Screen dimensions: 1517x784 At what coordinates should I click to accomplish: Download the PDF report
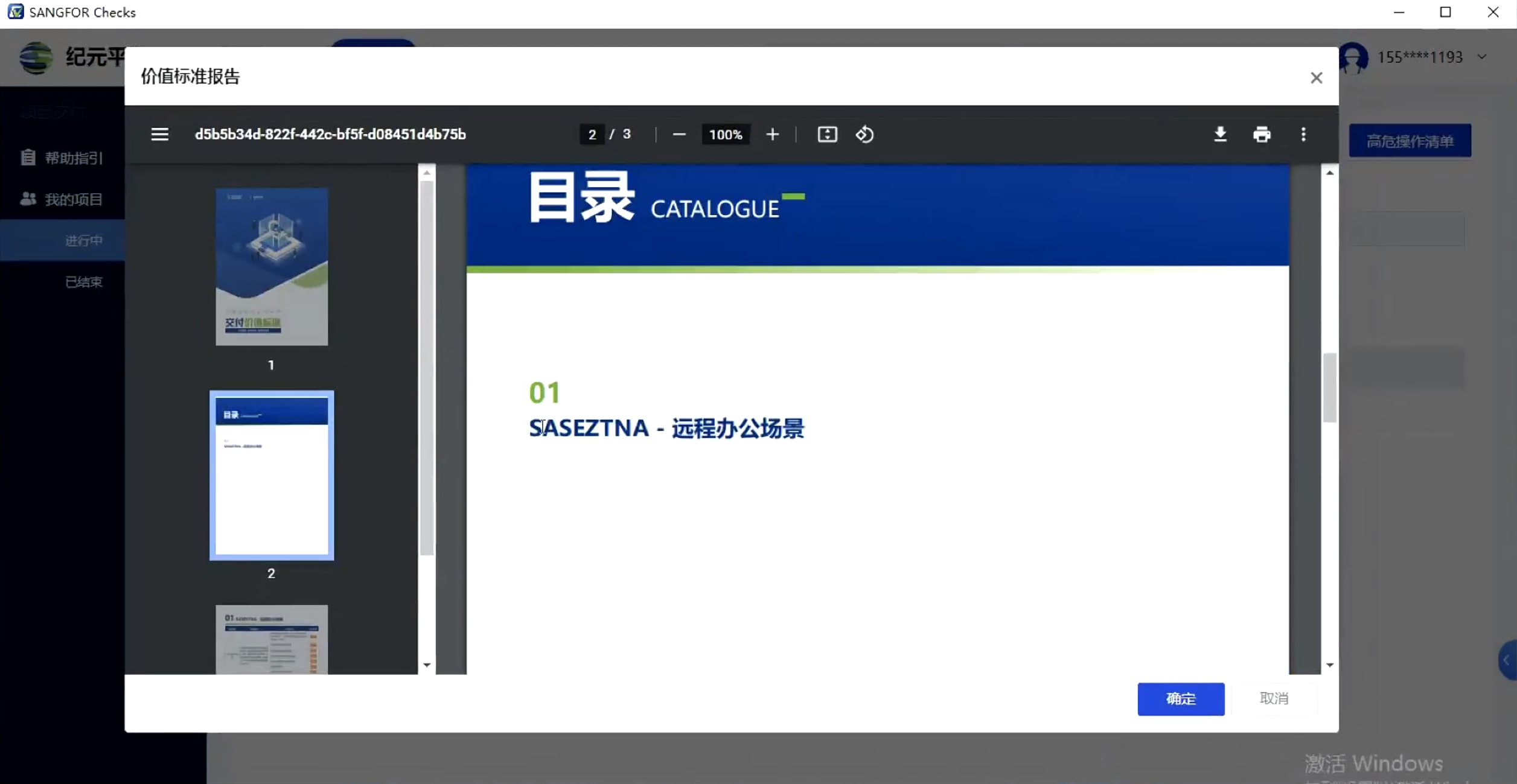1220,134
